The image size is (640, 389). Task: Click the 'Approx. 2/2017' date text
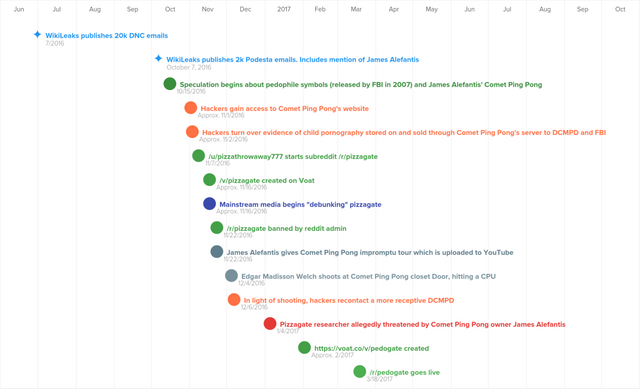332,355
